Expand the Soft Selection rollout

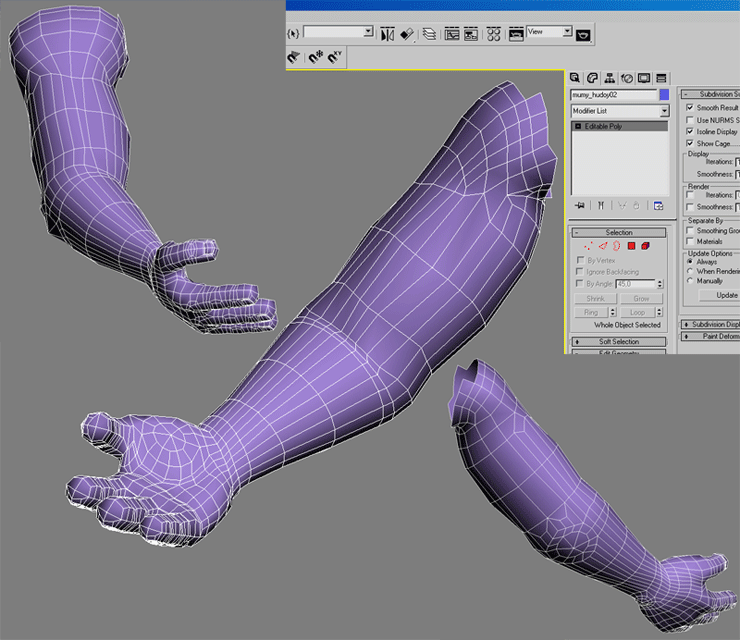coord(619,342)
